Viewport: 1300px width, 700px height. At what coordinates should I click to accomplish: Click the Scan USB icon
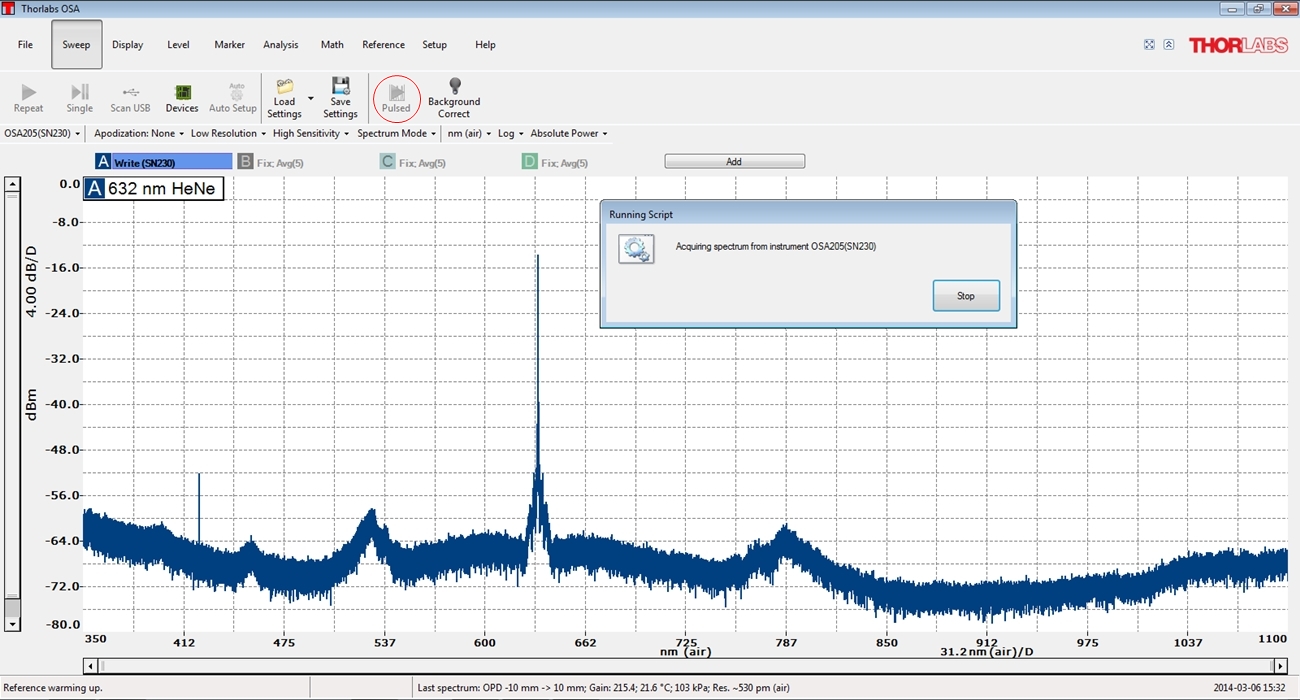point(130,92)
